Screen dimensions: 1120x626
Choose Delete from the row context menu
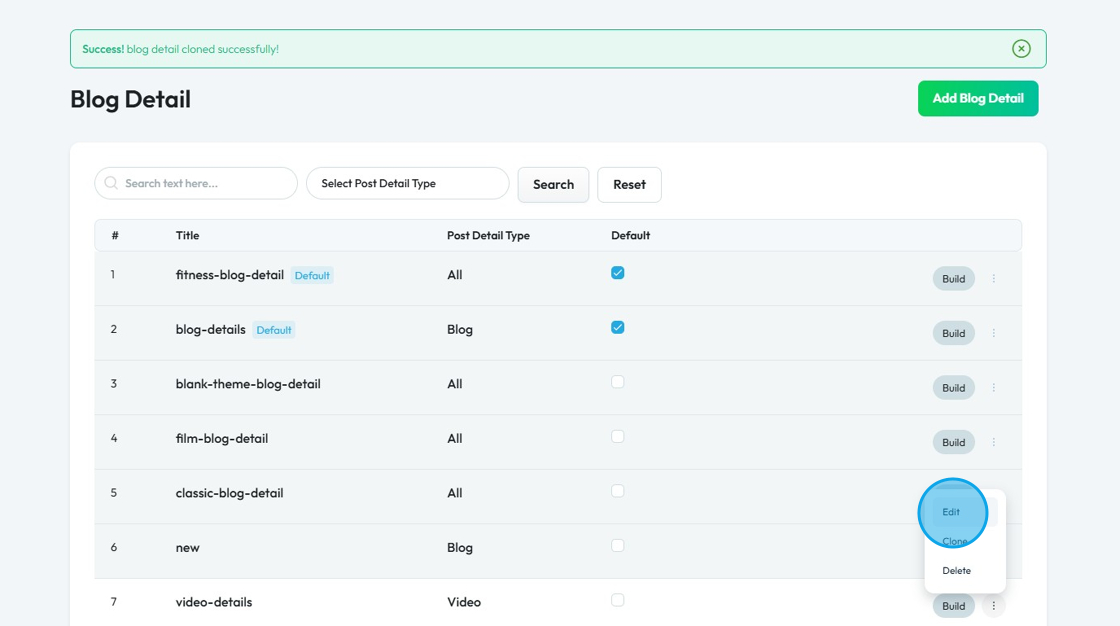[956, 571]
